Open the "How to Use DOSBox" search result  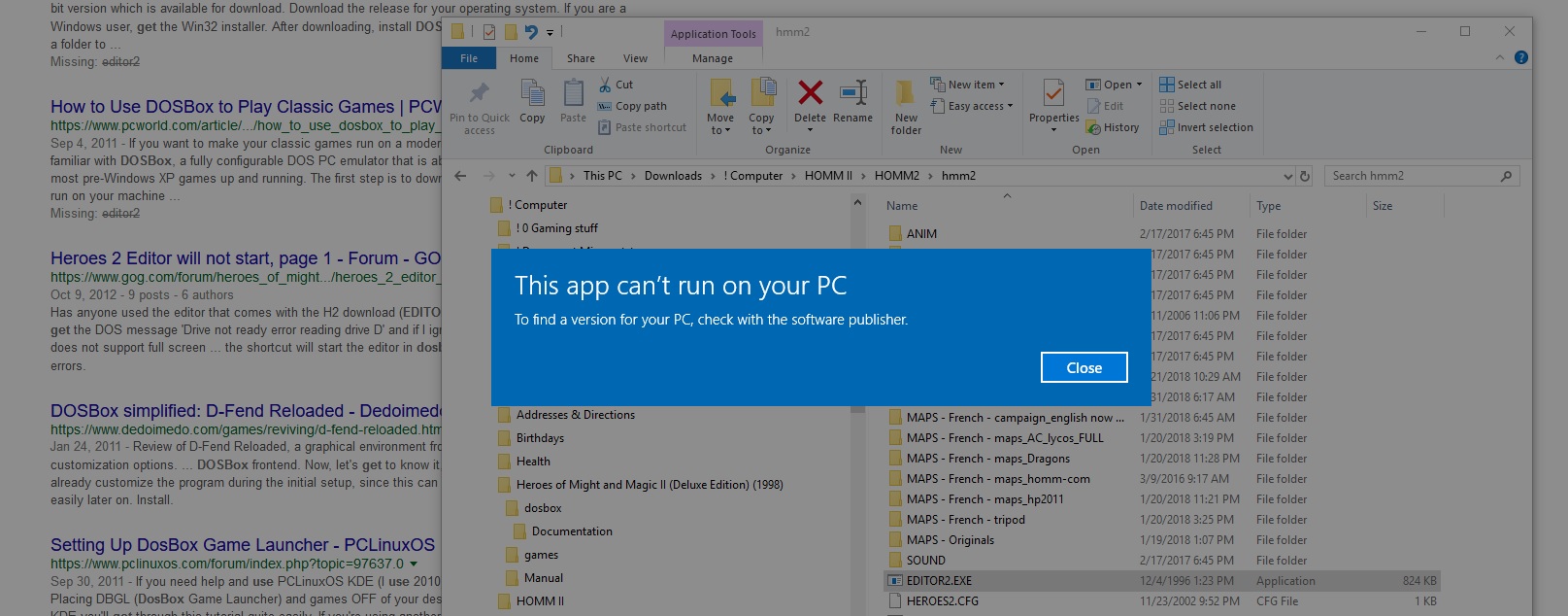[247, 107]
